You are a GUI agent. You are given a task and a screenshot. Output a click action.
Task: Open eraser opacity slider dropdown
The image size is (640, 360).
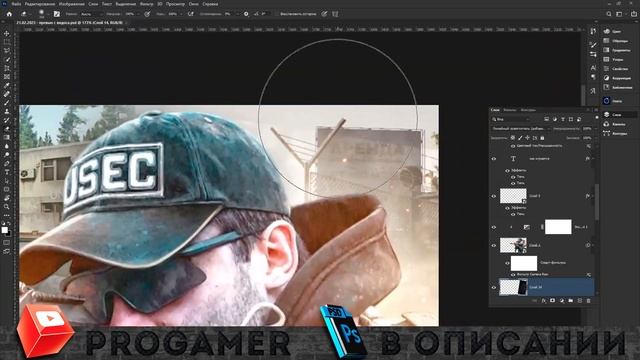[139, 14]
